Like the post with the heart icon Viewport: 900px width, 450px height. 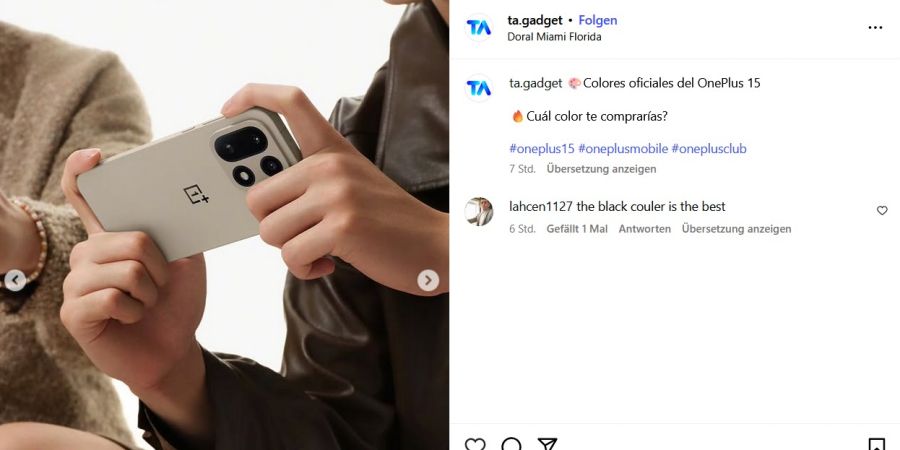[475, 444]
